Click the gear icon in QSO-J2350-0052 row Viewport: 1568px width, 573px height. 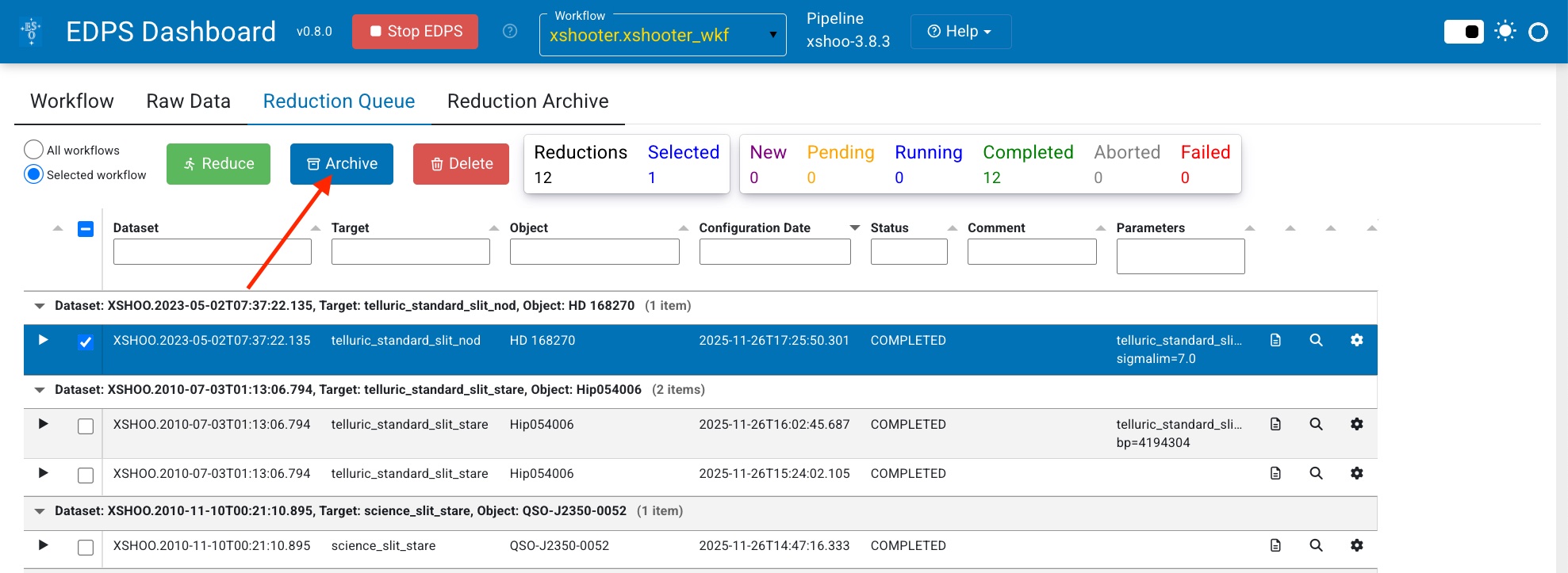[x=1356, y=545]
